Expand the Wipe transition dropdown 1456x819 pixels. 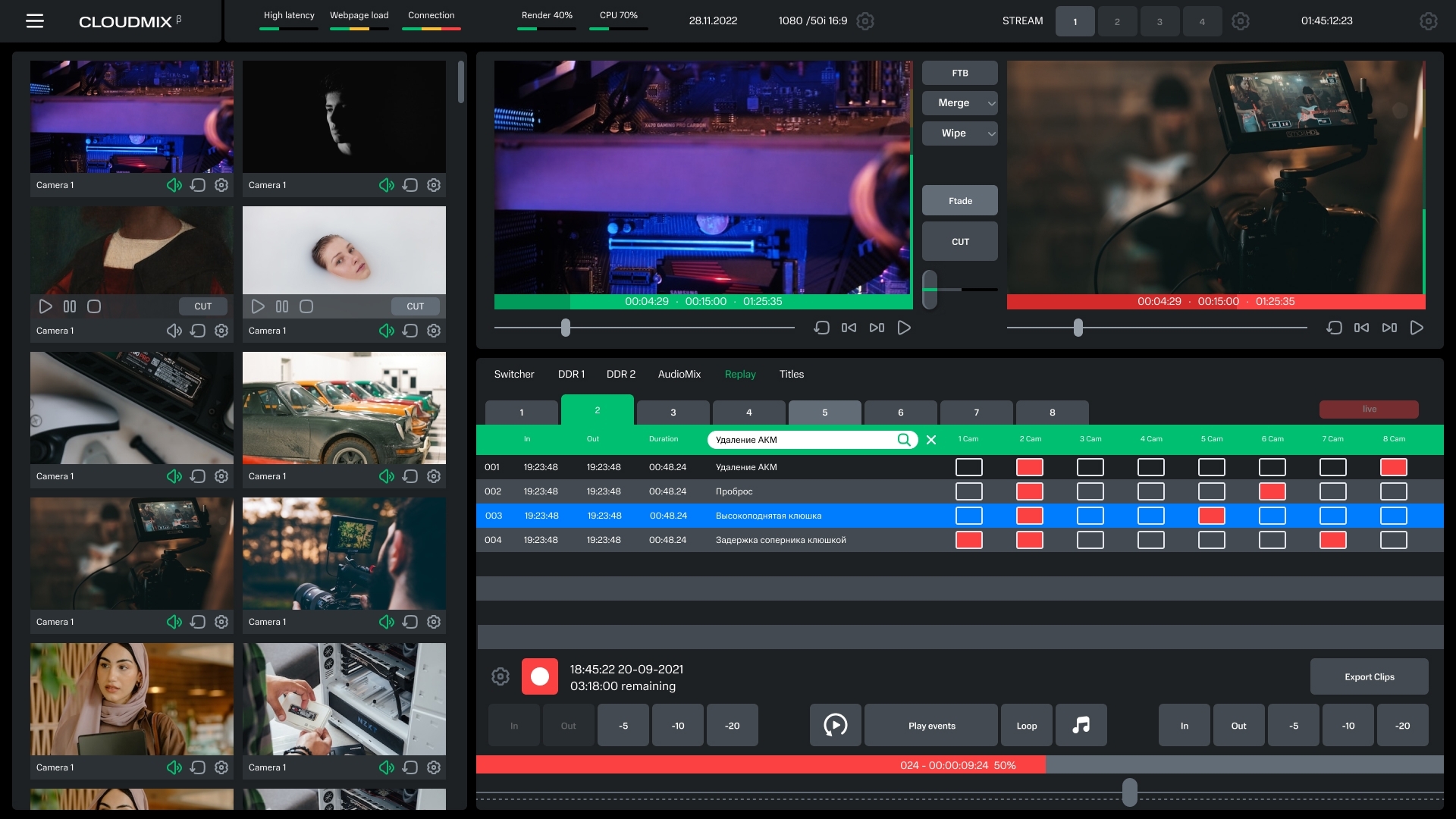click(990, 133)
